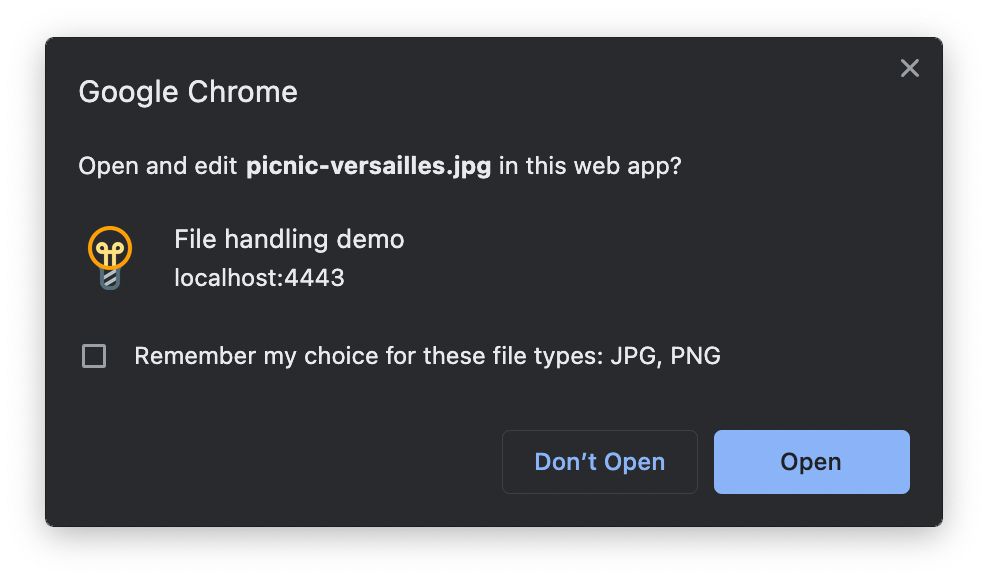
Task: Click the dismiss X in the corner
Action: (909, 68)
